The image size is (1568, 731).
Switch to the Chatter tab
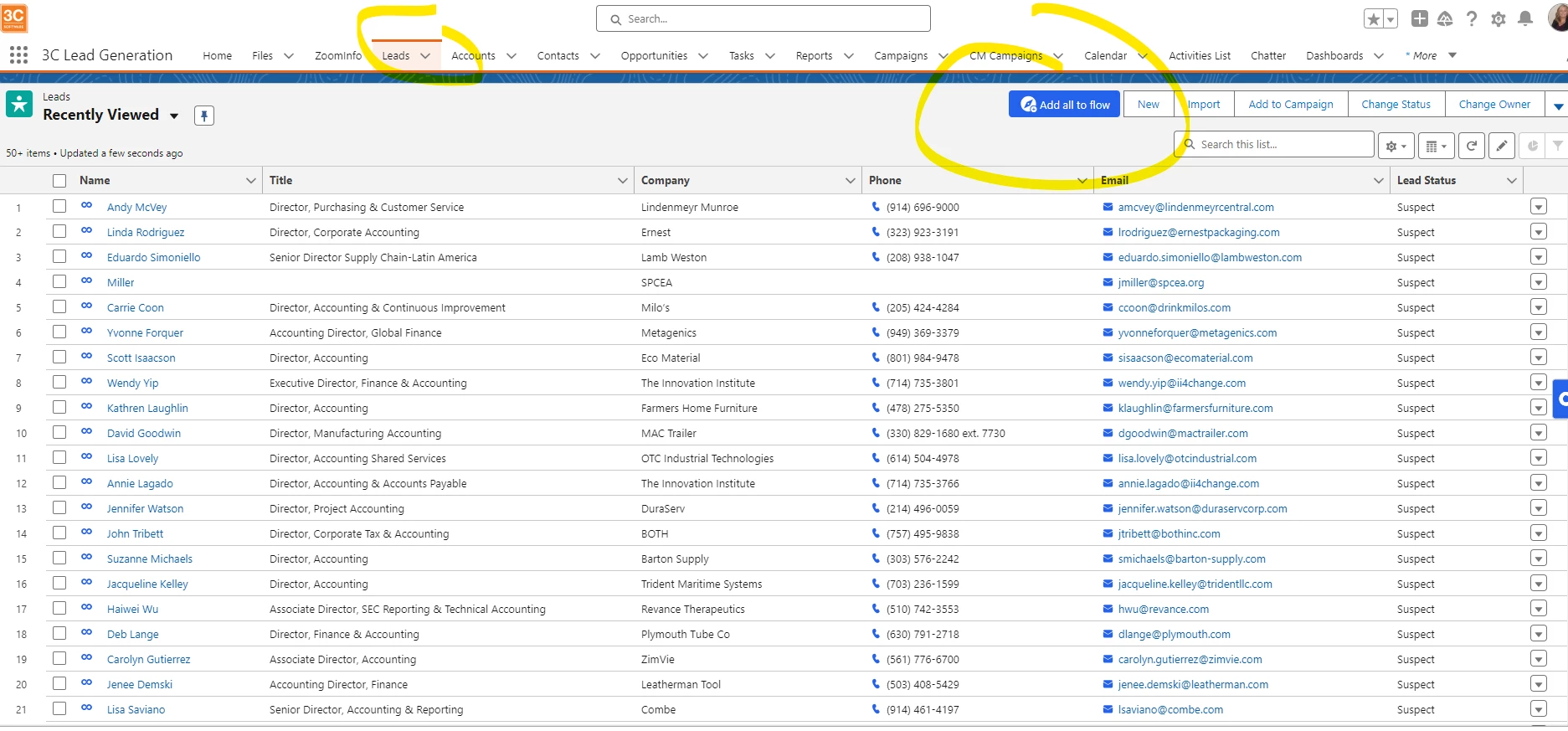[1268, 56]
